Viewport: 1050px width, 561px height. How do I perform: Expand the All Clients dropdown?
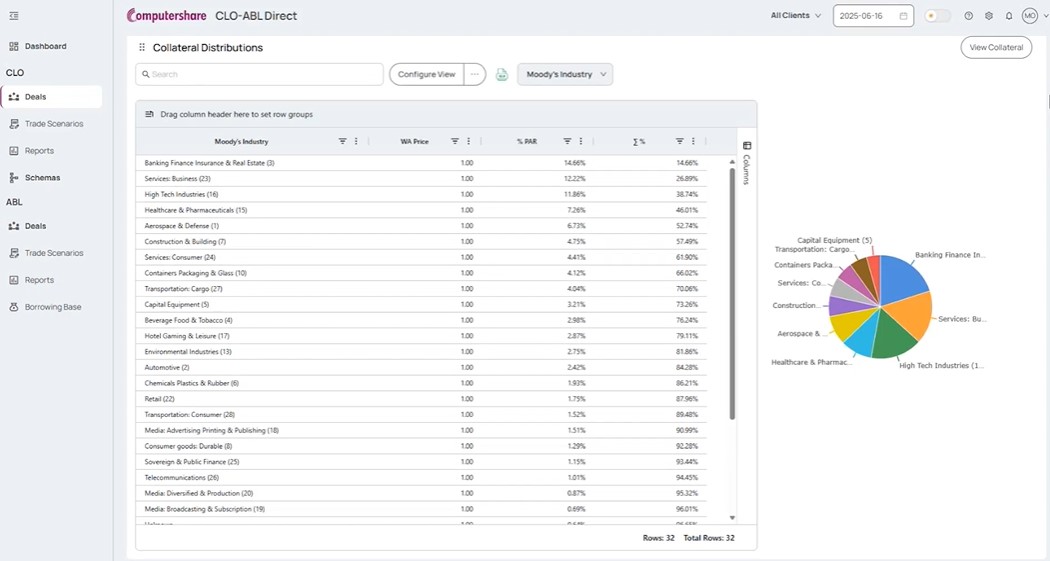tap(796, 16)
